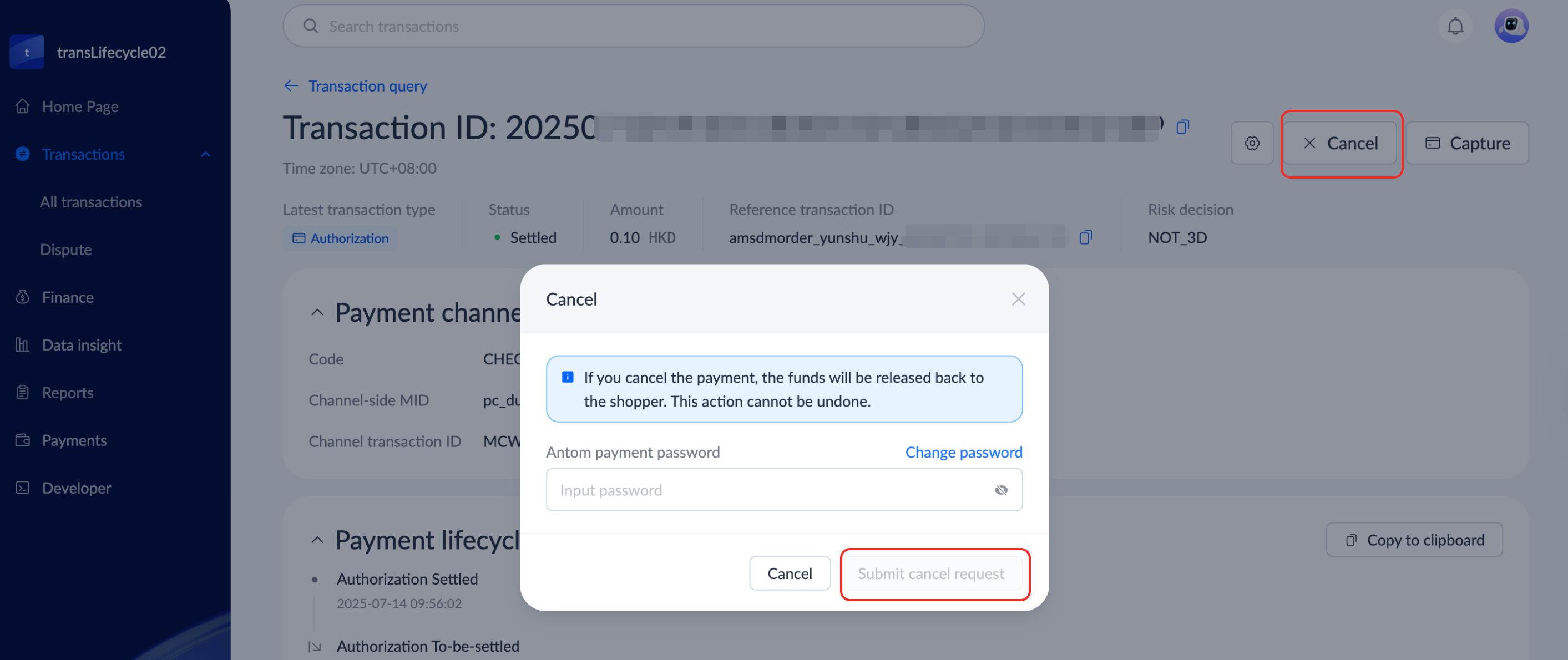
Task: Toggle password visibility eye icon
Action: [1001, 490]
